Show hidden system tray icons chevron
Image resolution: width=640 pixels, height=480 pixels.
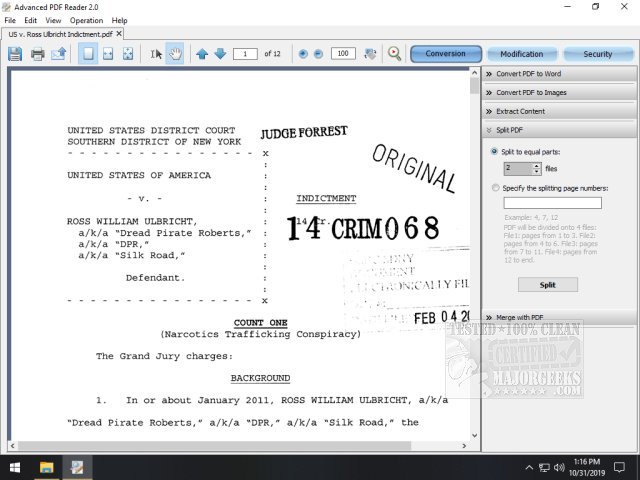529,467
